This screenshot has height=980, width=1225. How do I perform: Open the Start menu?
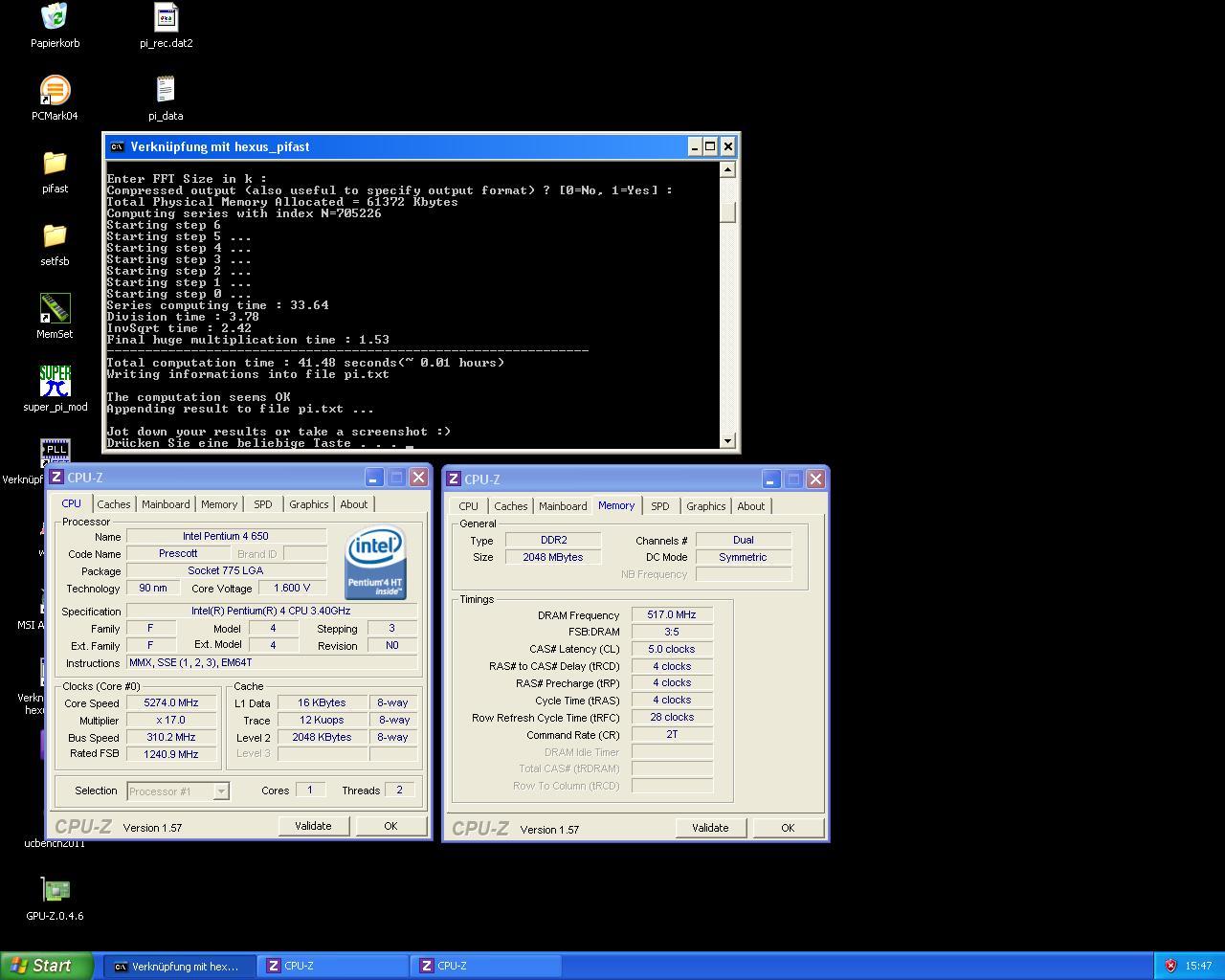47,966
